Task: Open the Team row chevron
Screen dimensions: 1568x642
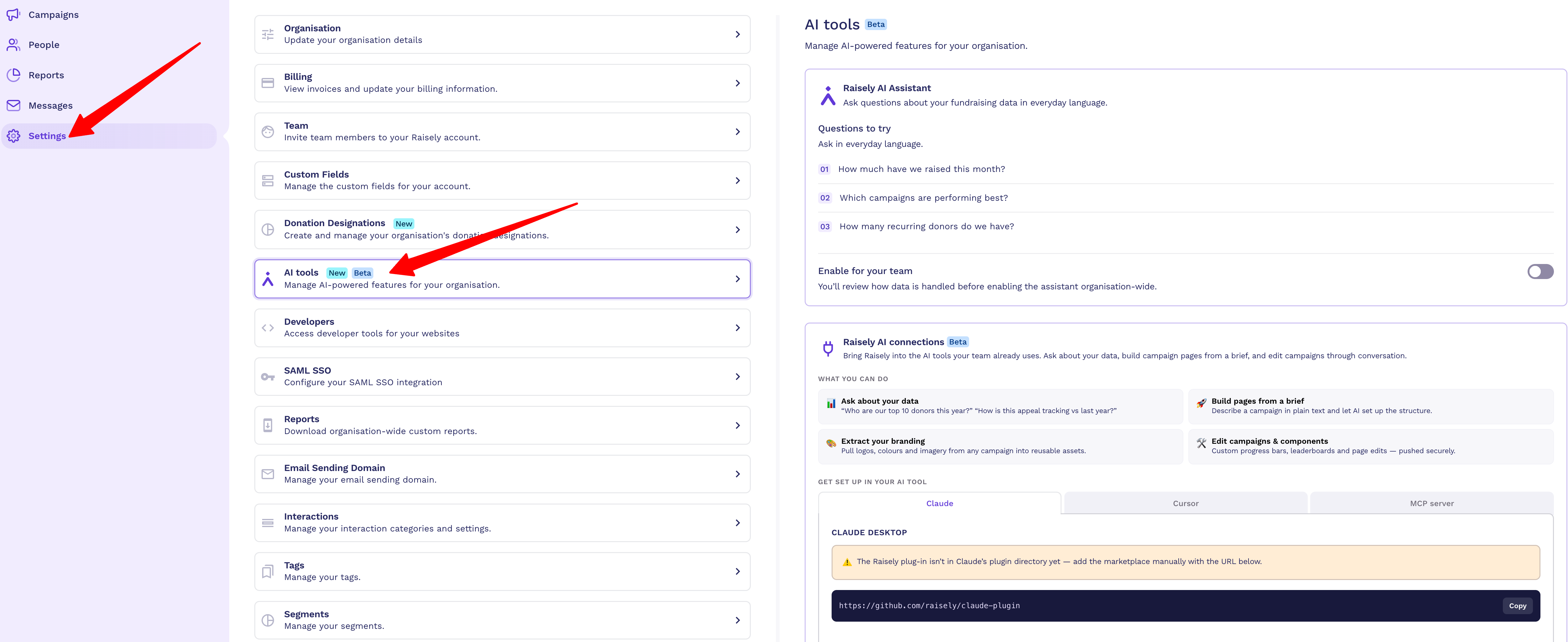Action: (x=737, y=132)
